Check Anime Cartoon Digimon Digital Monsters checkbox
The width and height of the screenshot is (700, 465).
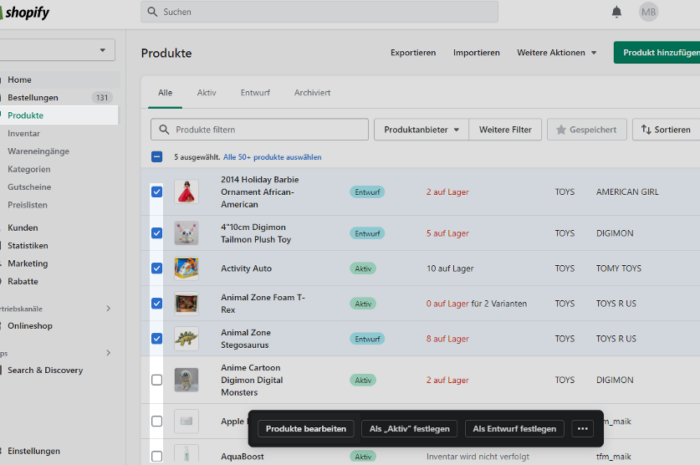pos(157,380)
